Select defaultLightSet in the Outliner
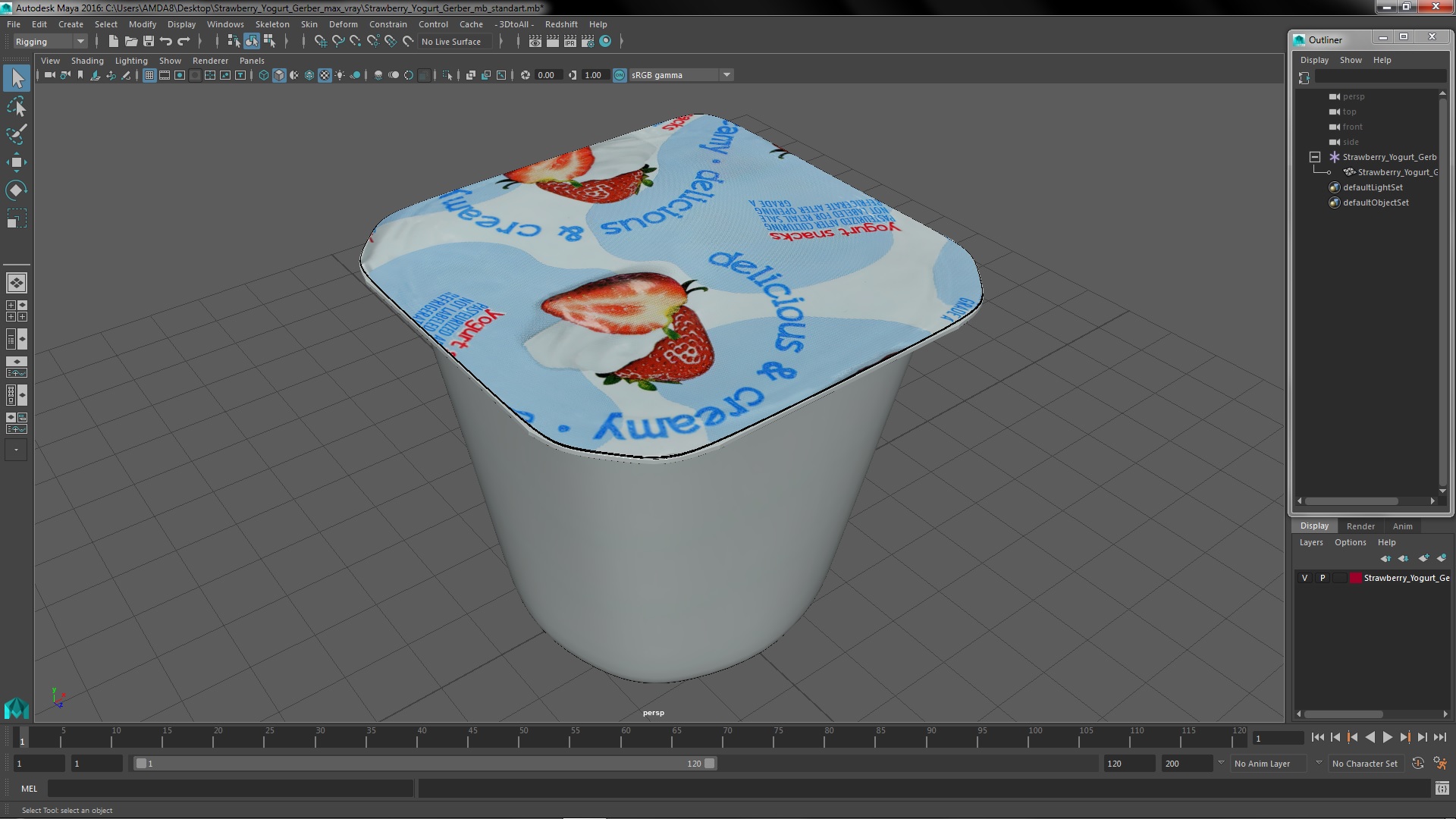The width and height of the screenshot is (1456, 819). pyautogui.click(x=1373, y=187)
